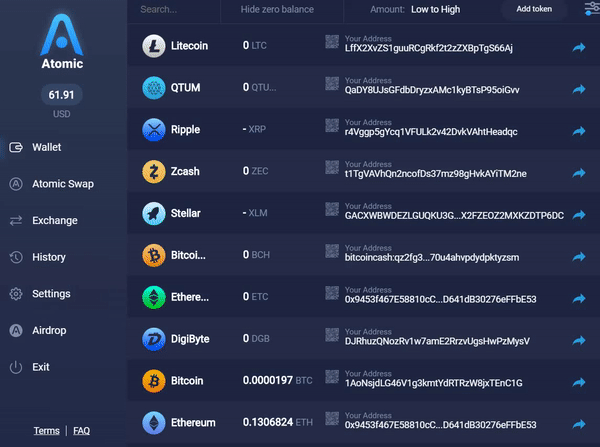Go to the Exchange section
The width and height of the screenshot is (600, 447).
43,220
